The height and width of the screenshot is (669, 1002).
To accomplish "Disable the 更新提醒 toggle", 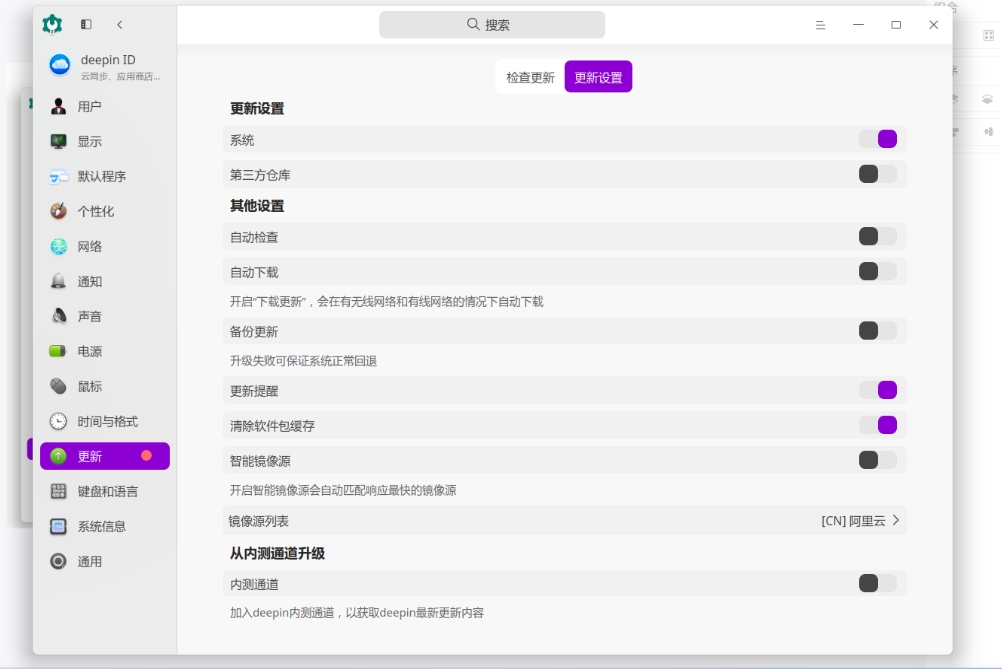I will (x=878, y=390).
